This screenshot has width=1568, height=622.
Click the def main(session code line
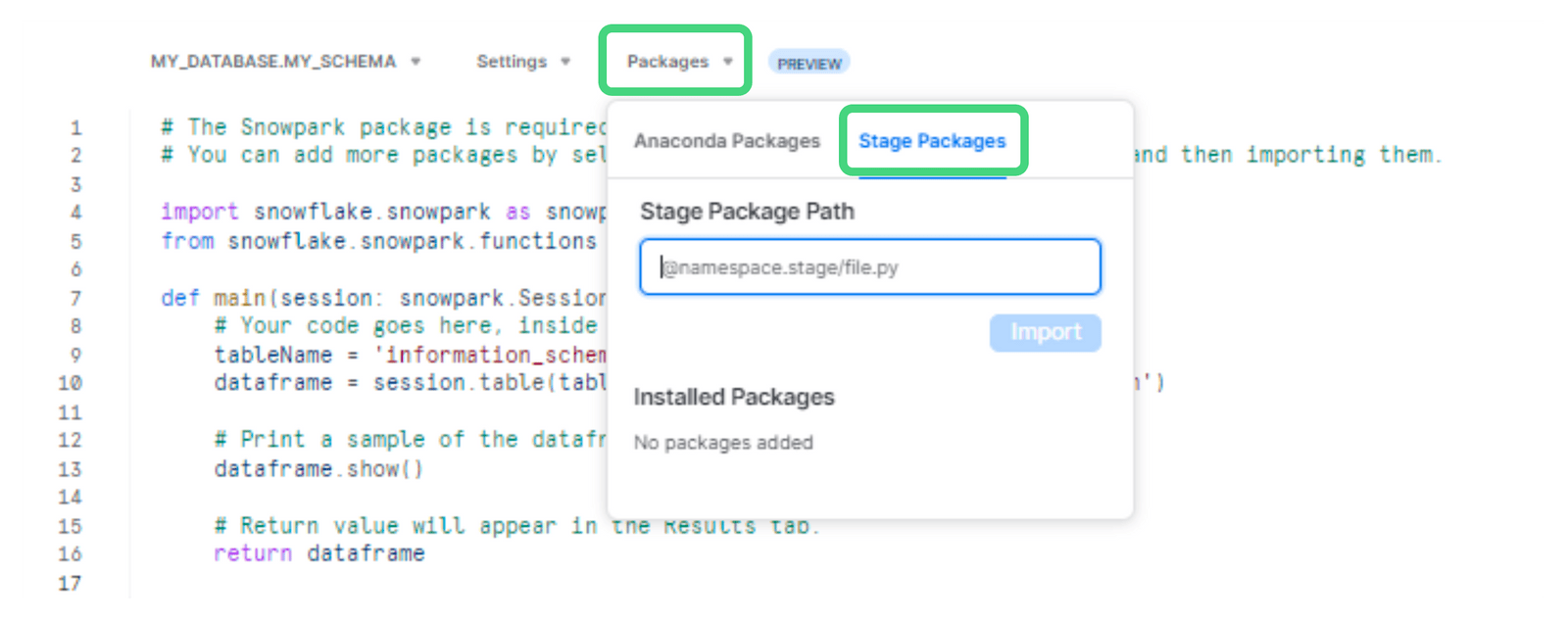click(x=383, y=298)
